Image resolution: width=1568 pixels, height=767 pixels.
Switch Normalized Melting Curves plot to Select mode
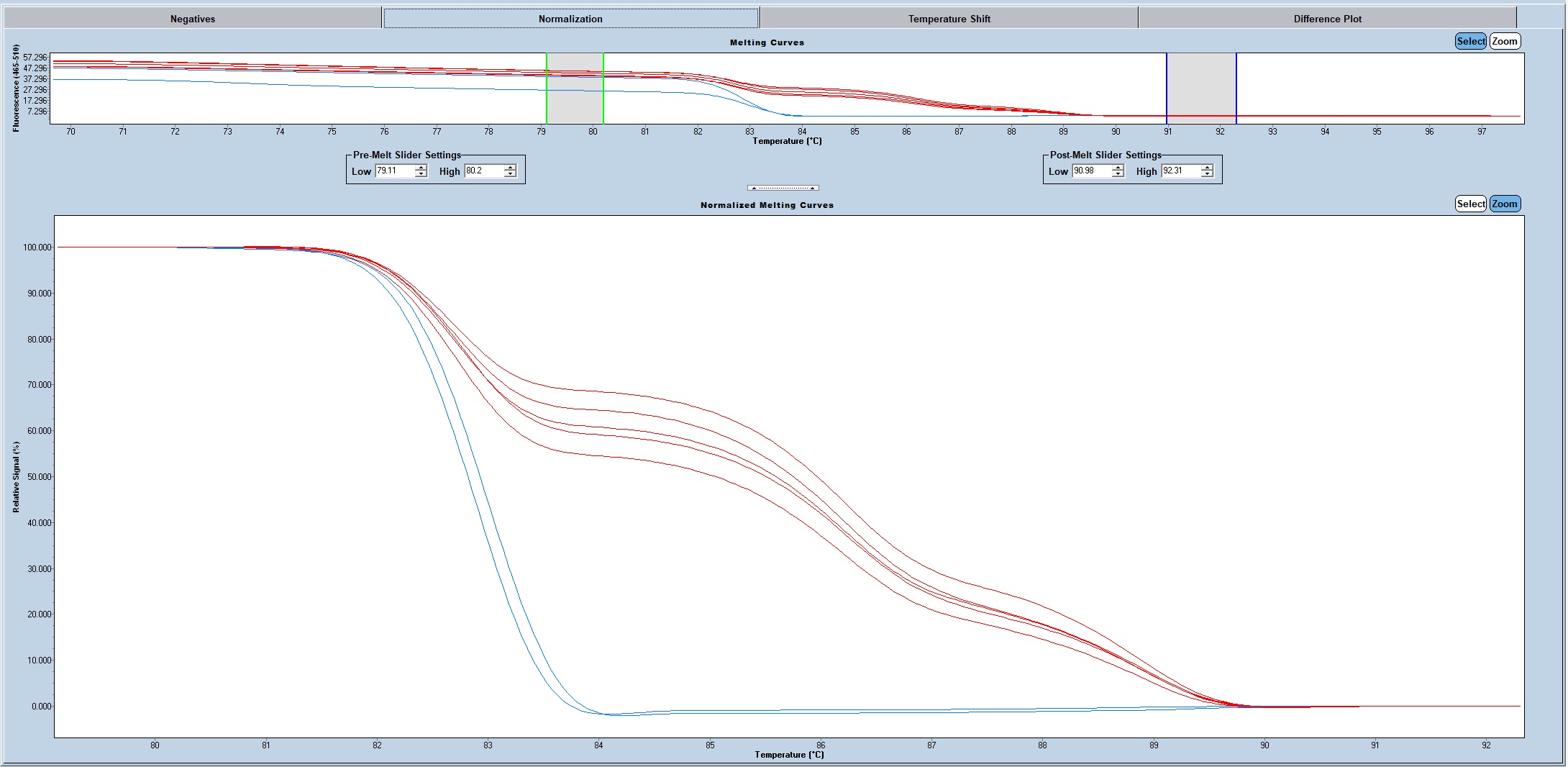[x=1470, y=204]
